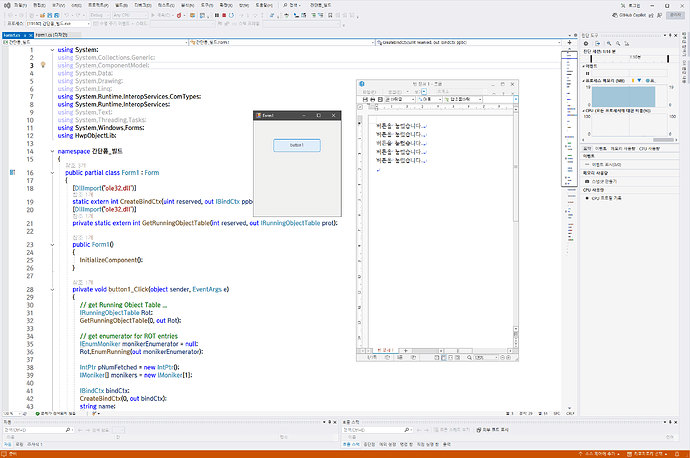690x458 pixels.
Task: Zoom out on the Diagnostic Tools timeline
Action: [618, 44]
